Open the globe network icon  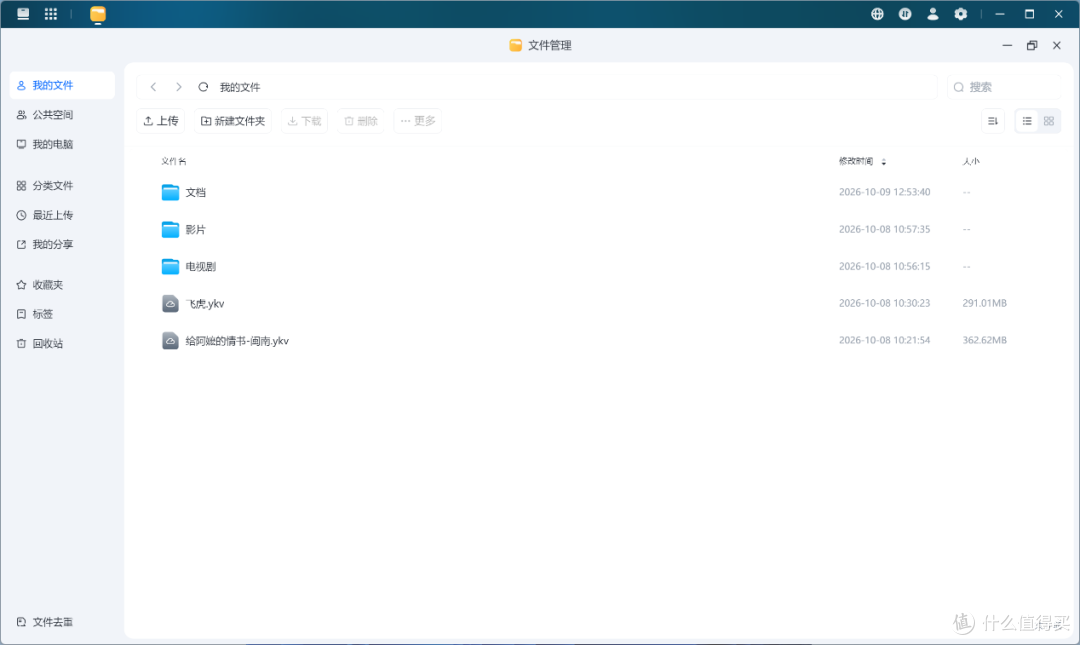[x=877, y=14]
